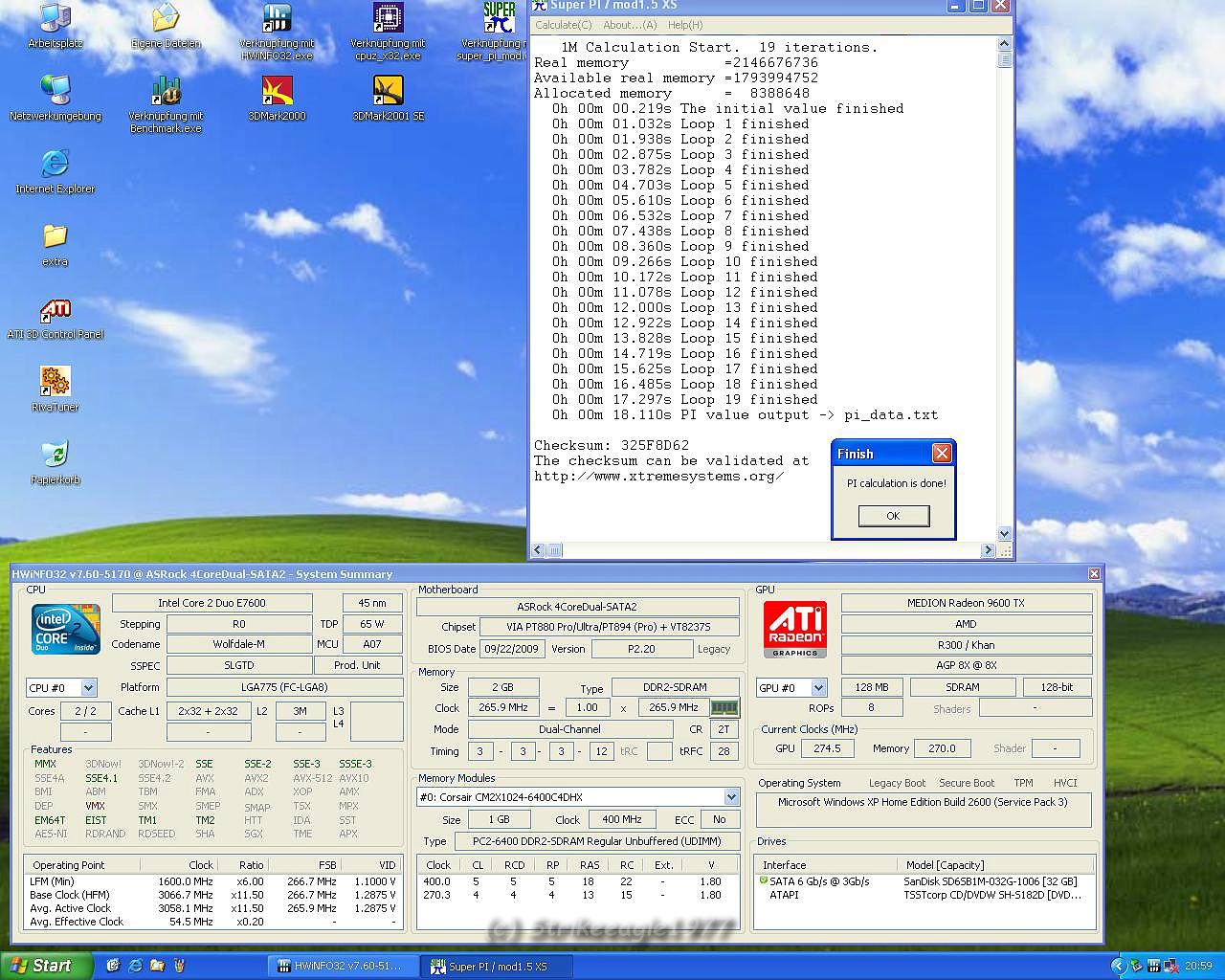Open ATI 3D Control Panel icon
The width and height of the screenshot is (1225, 980).
point(55,311)
